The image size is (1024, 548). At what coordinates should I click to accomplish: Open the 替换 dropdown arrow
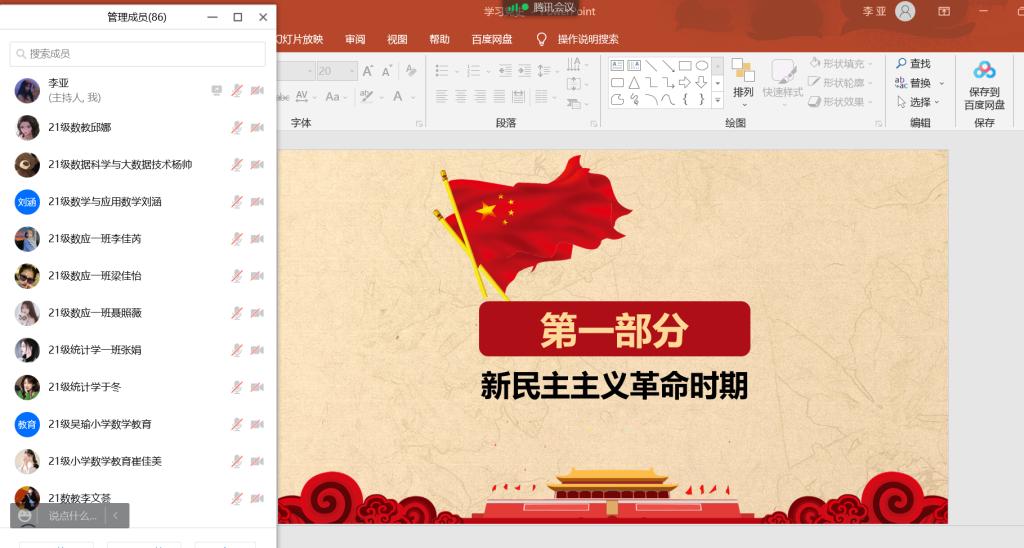(942, 84)
